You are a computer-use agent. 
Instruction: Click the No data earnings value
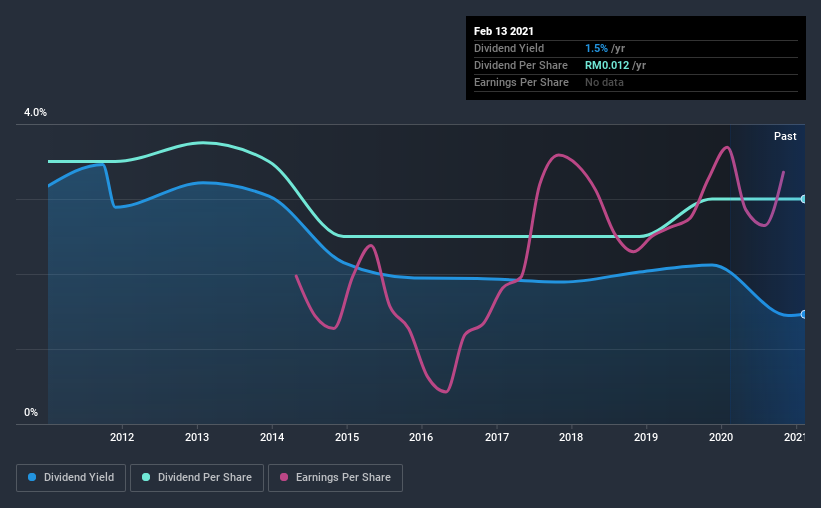click(x=604, y=82)
